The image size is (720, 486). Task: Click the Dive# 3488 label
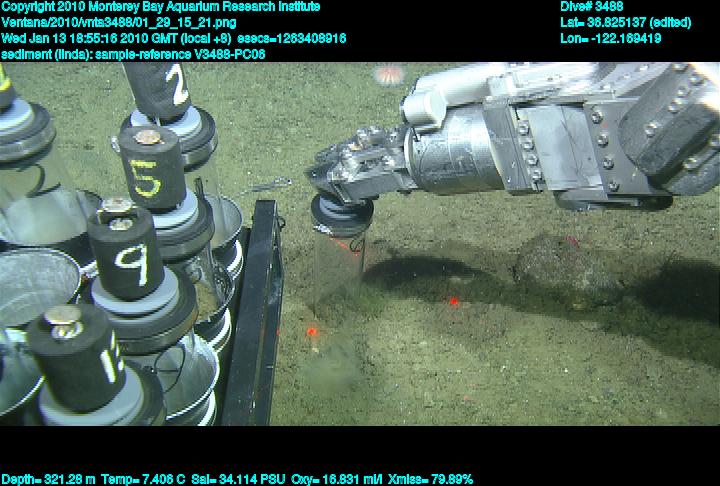(592, 7)
